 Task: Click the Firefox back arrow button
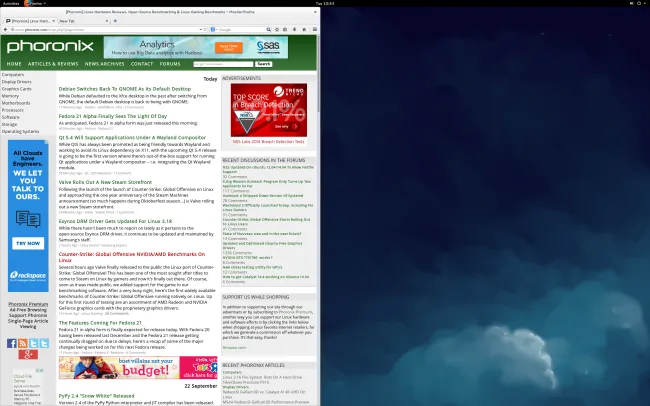pyautogui.click(x=6, y=30)
